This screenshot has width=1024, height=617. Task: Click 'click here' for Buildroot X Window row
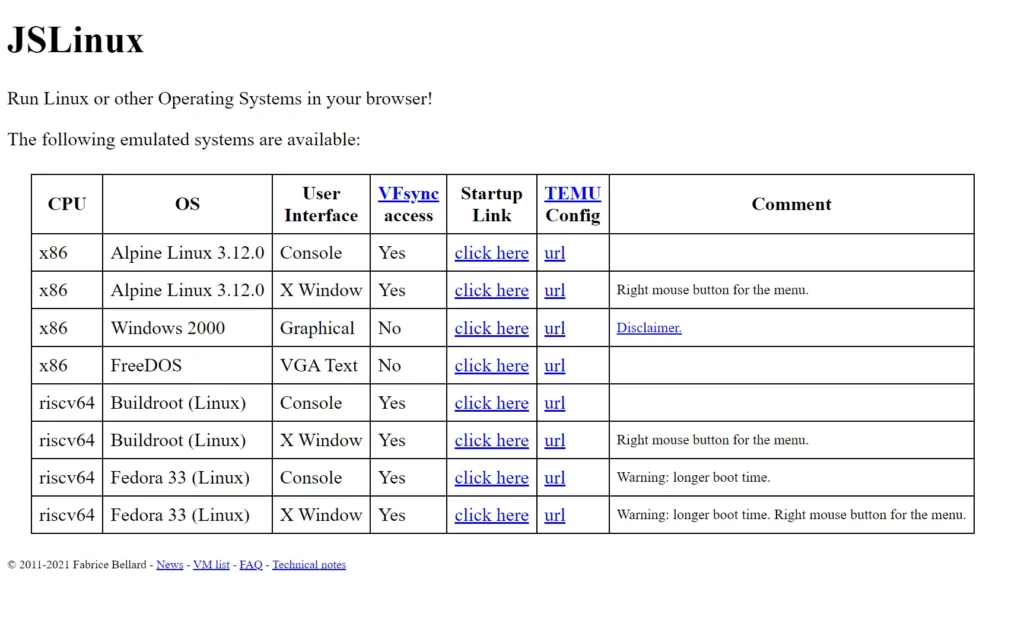[491, 440]
